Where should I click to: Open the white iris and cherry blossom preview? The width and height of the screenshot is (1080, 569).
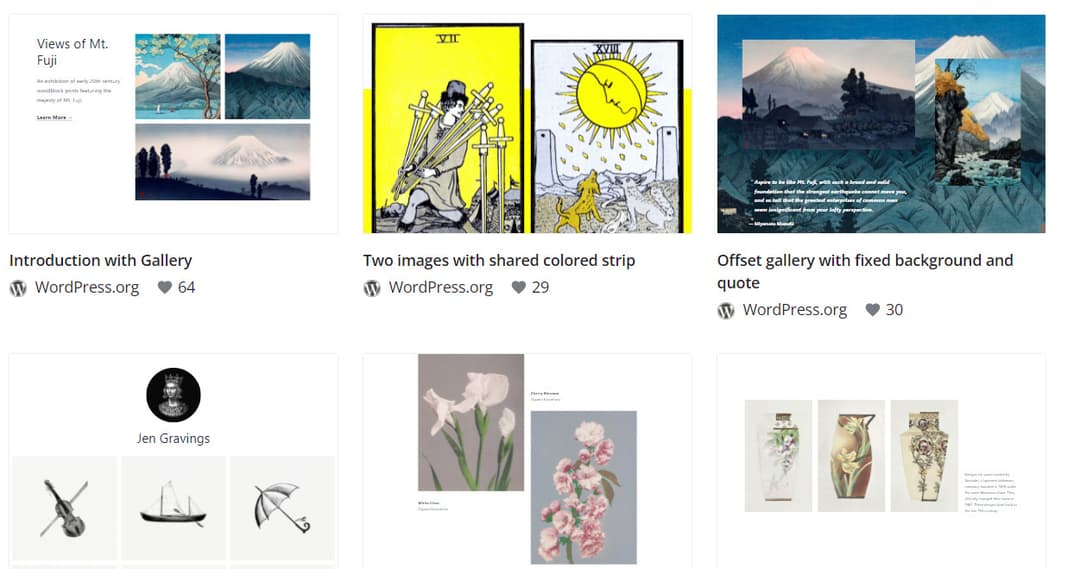528,461
